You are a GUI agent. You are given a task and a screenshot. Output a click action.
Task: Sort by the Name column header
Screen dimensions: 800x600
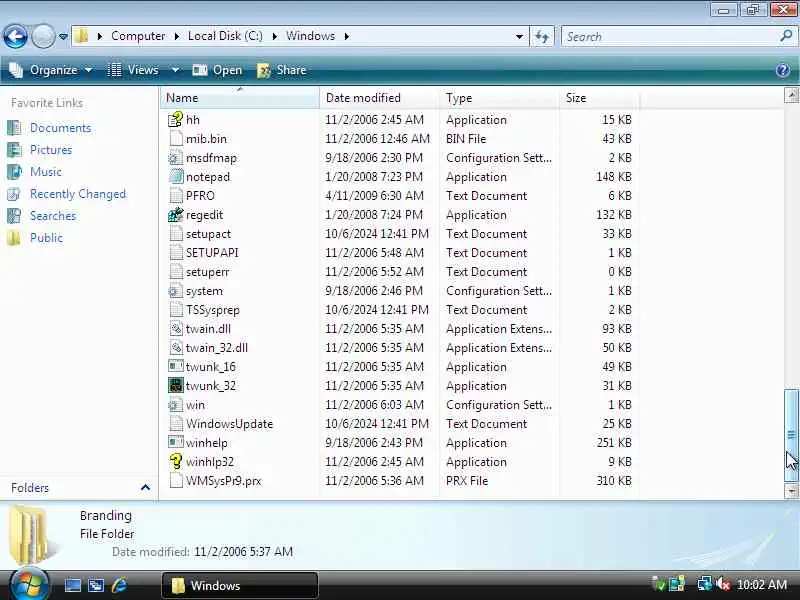click(240, 97)
